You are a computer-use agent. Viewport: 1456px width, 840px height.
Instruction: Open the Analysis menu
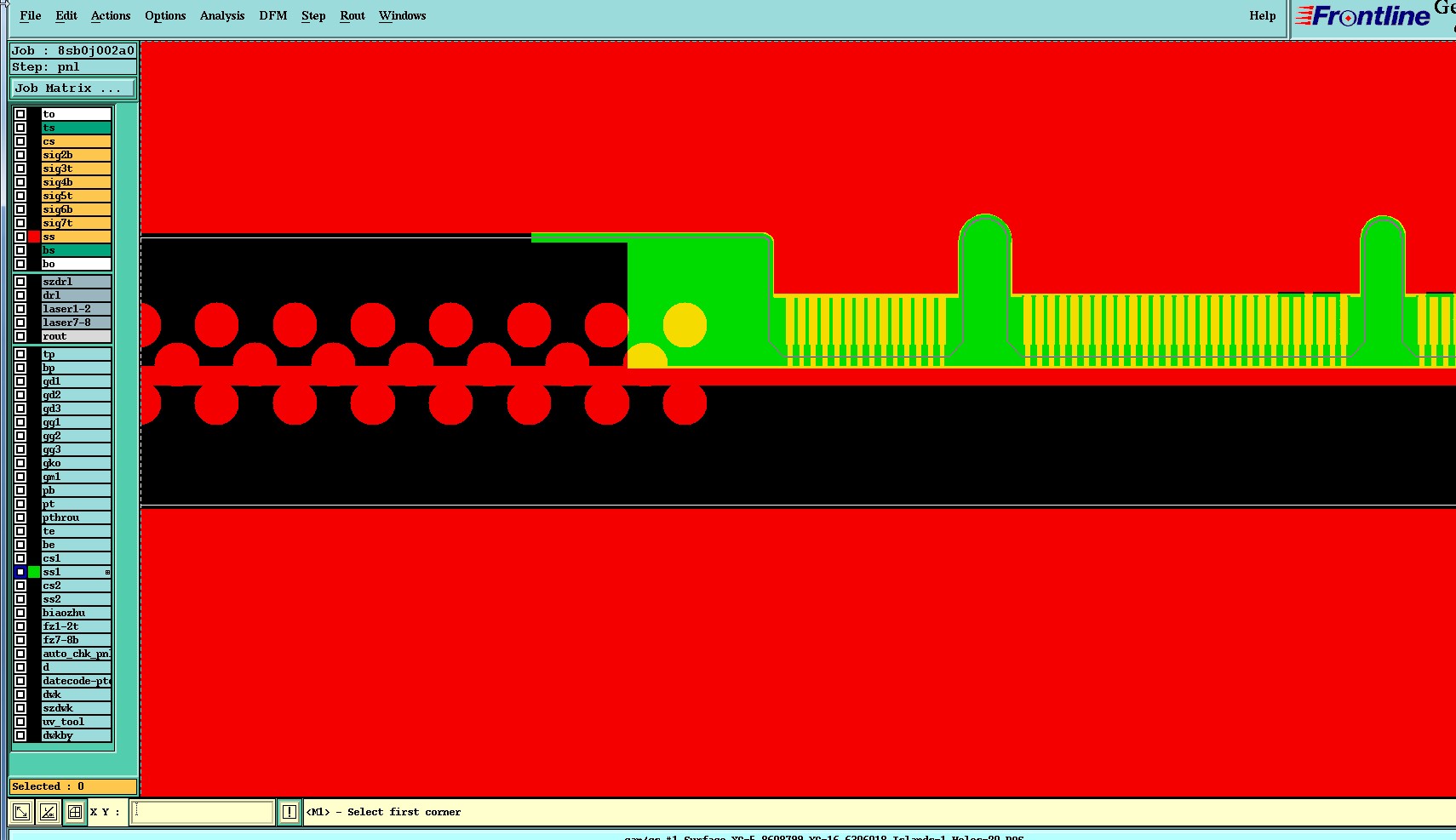(x=222, y=15)
